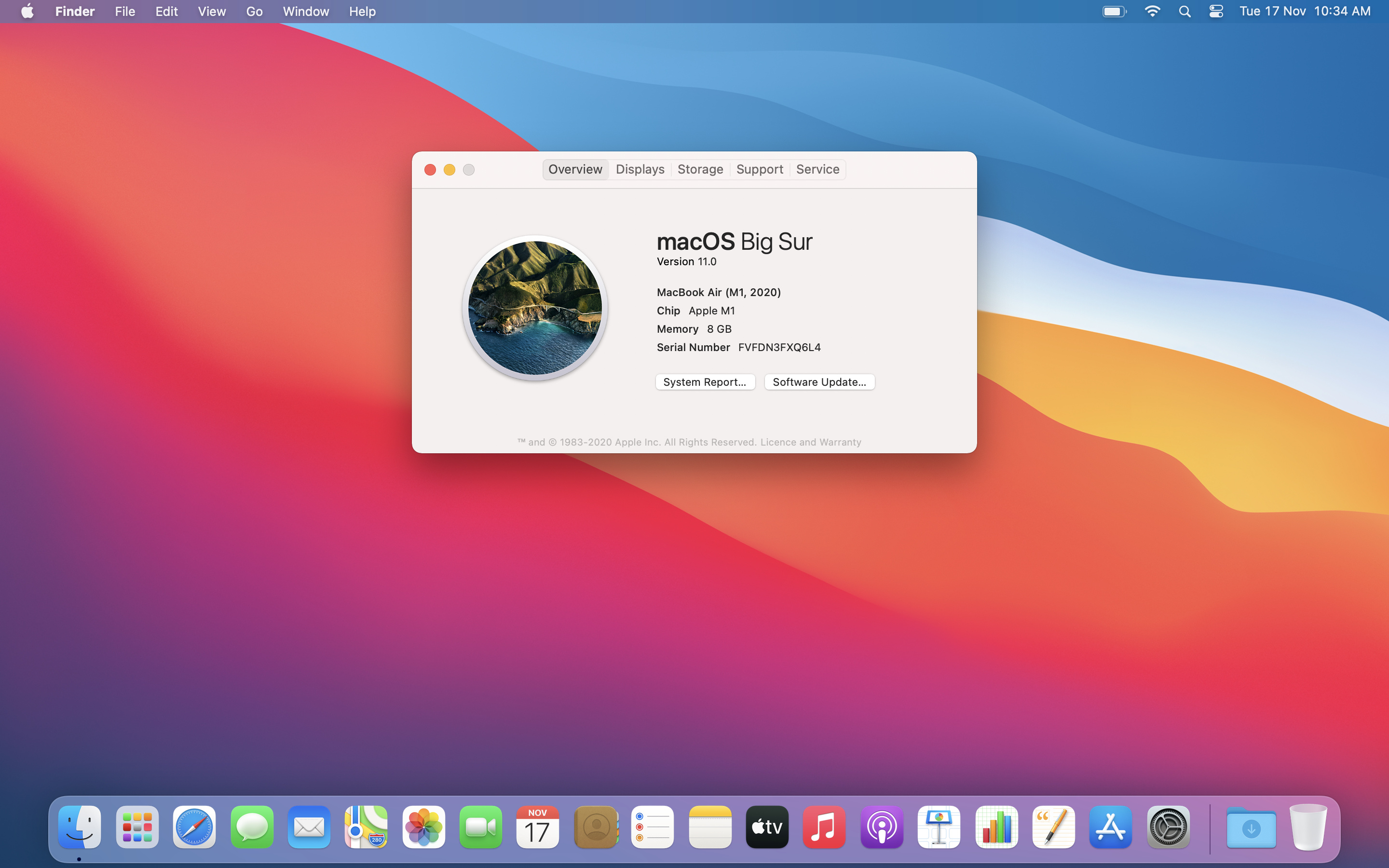Launch FaceTime from the Dock

(x=480, y=827)
